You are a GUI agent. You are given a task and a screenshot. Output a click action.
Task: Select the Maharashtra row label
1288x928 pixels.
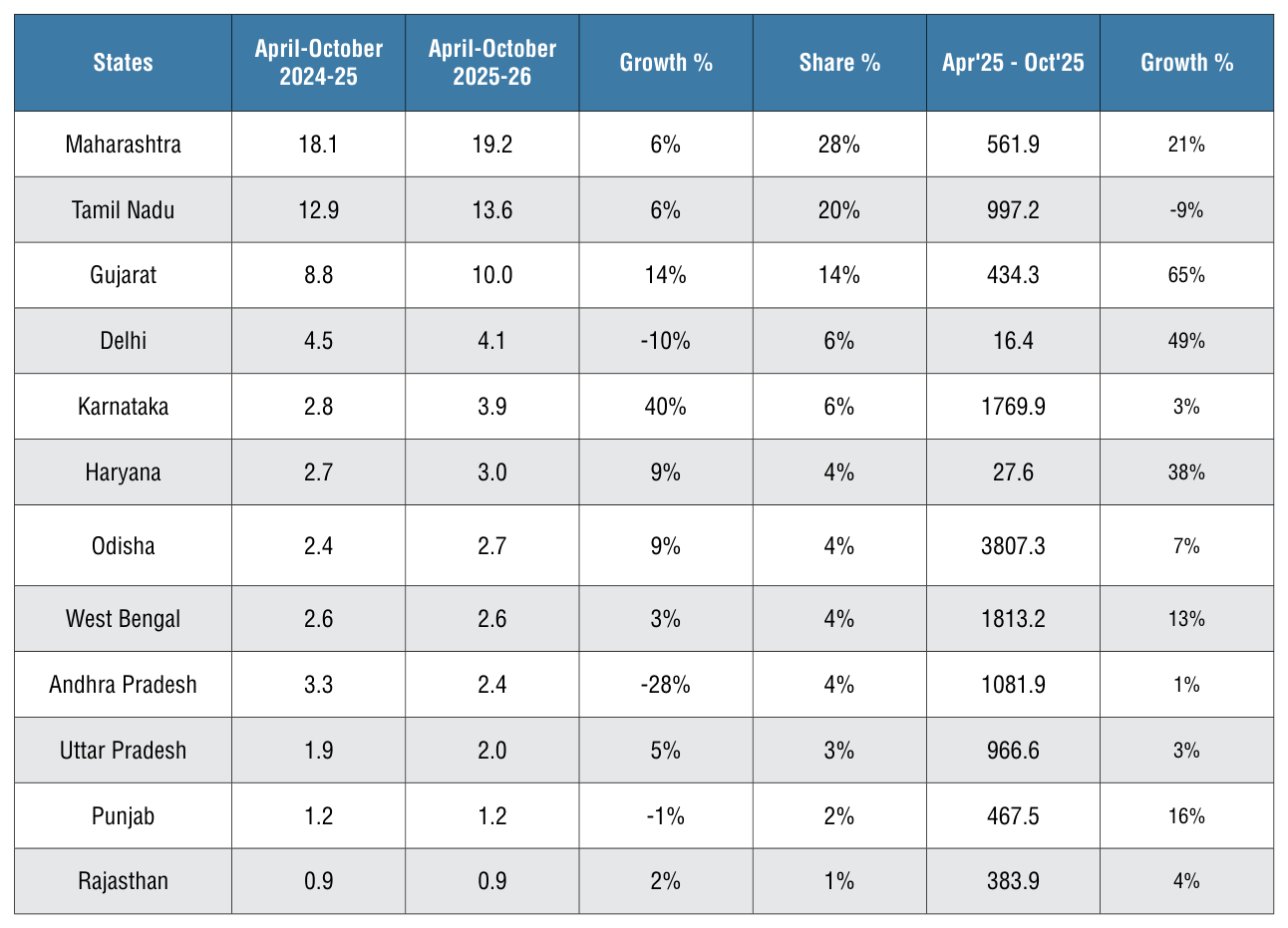click(124, 145)
